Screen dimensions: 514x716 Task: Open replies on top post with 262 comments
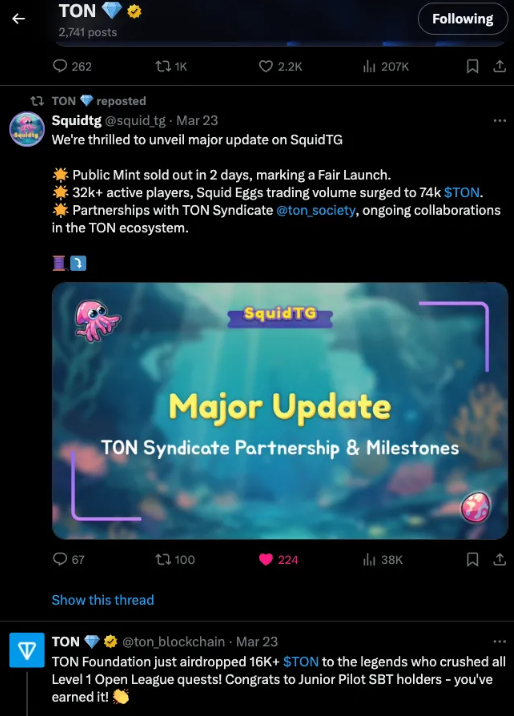pos(72,67)
